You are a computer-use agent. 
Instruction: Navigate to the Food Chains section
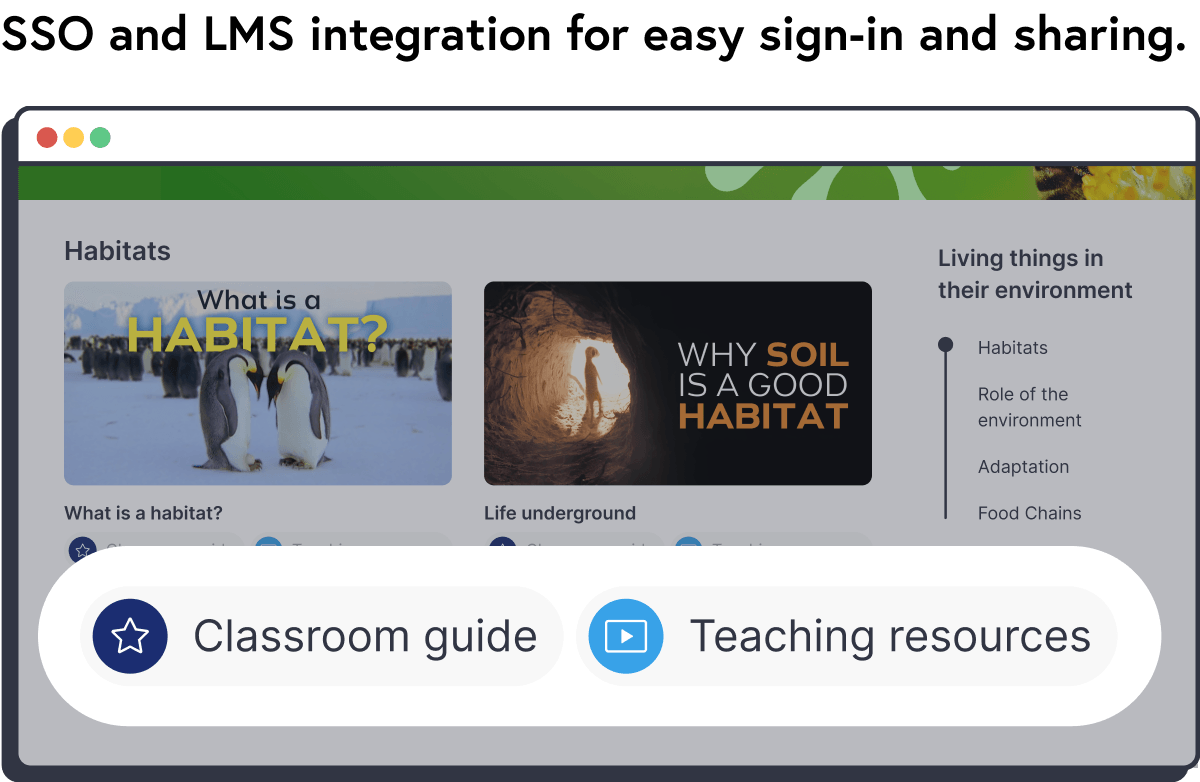pos(1030,513)
